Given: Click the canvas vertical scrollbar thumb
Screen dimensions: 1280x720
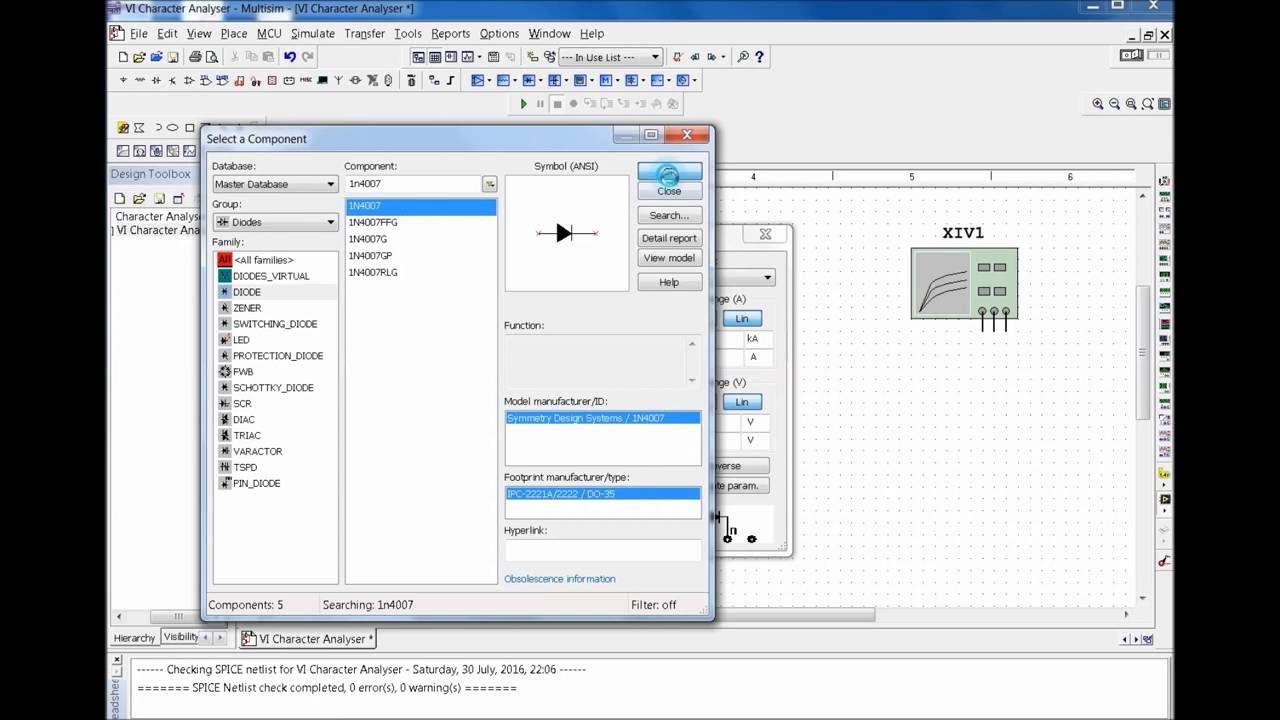Looking at the screenshot, I should pyautogui.click(x=1141, y=352).
